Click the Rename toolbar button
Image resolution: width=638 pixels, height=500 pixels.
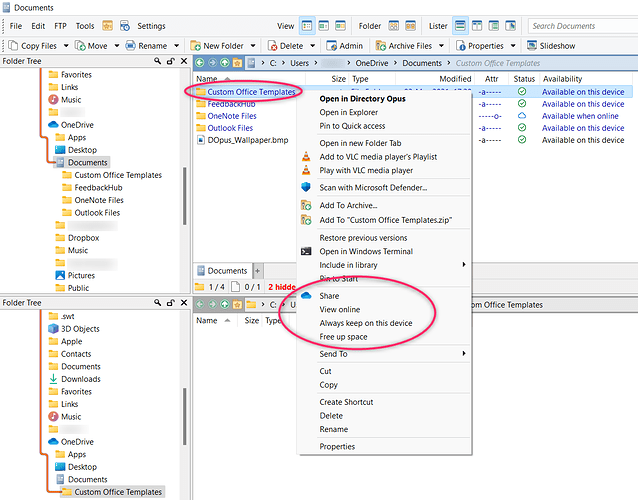coord(147,46)
